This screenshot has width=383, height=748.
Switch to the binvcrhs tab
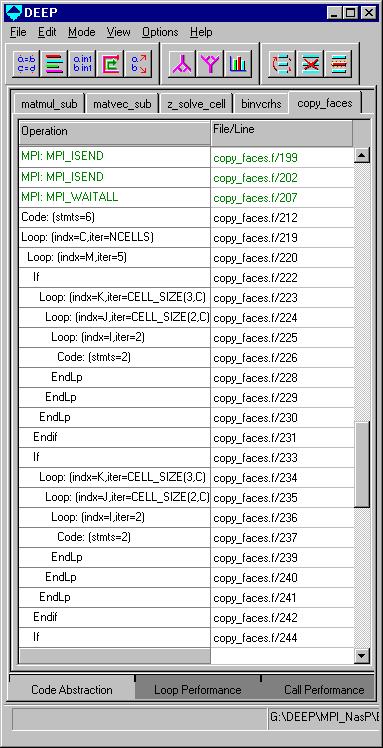261,104
